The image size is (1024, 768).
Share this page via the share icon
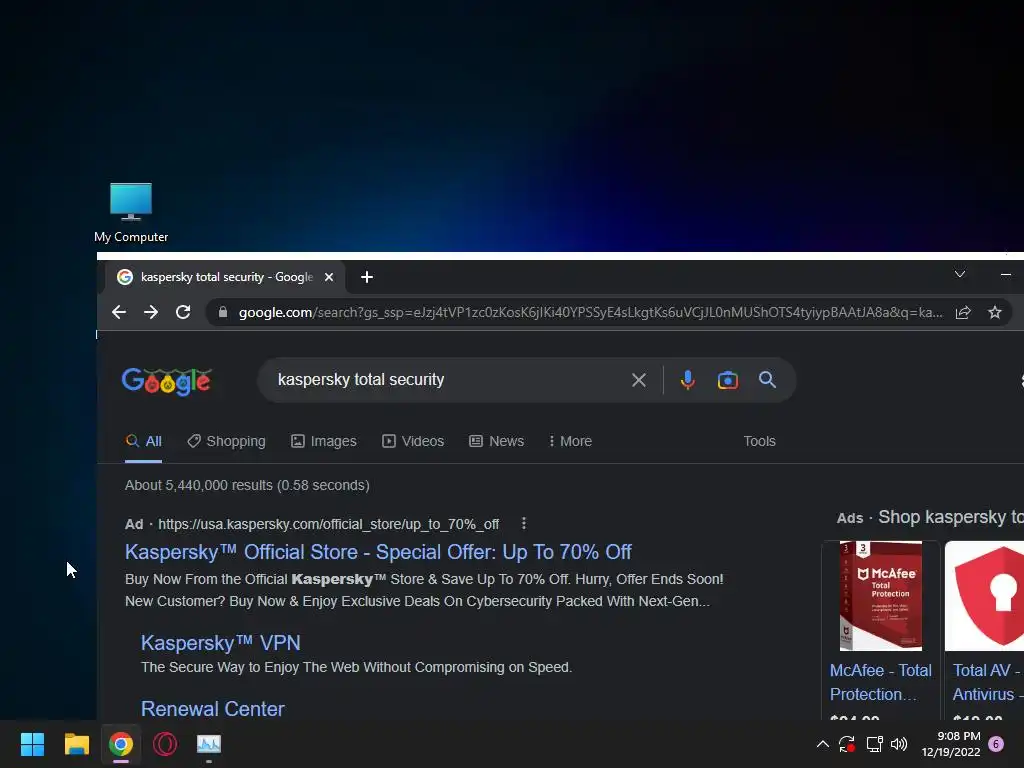[963, 312]
